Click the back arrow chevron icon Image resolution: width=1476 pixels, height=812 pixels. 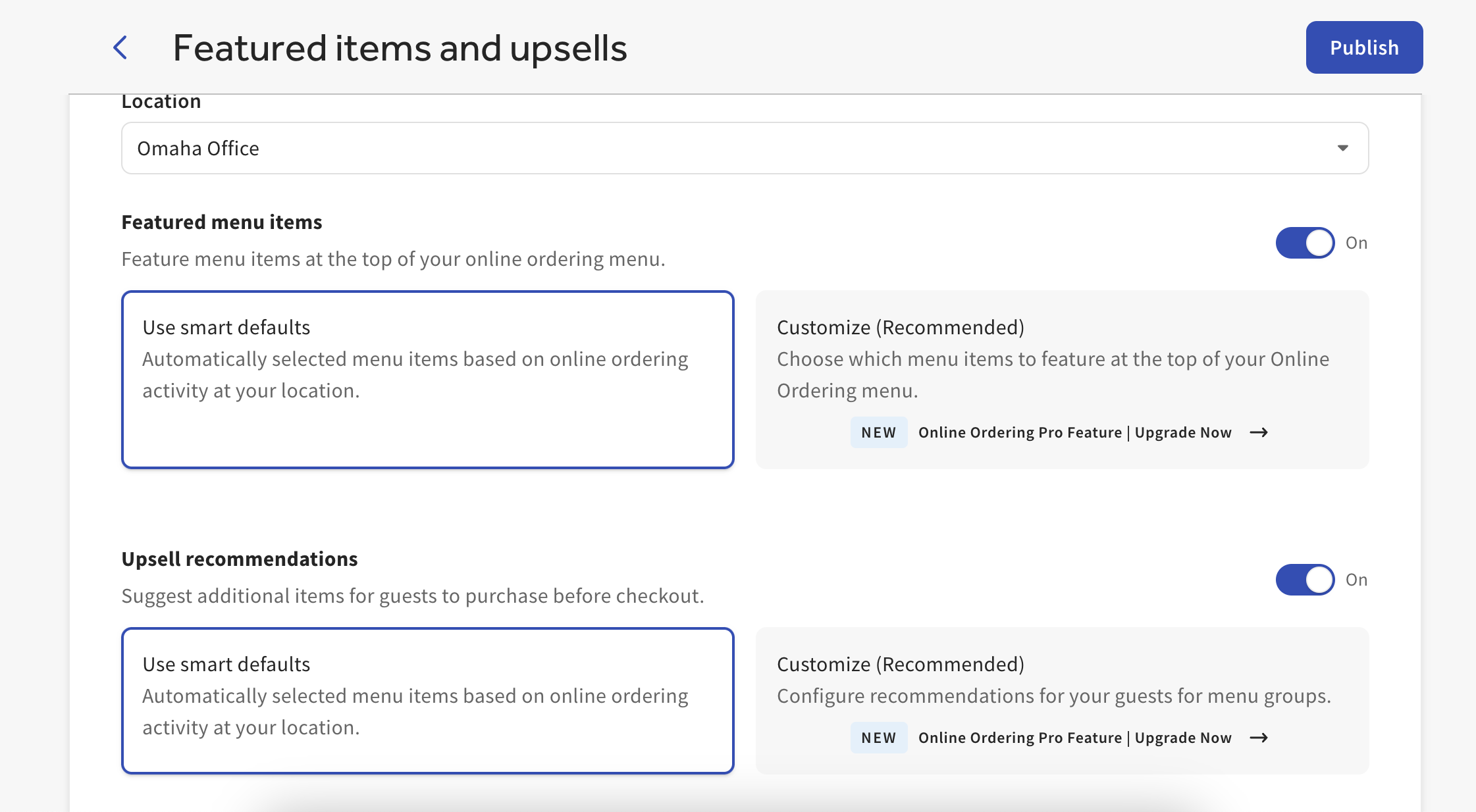coord(120,47)
